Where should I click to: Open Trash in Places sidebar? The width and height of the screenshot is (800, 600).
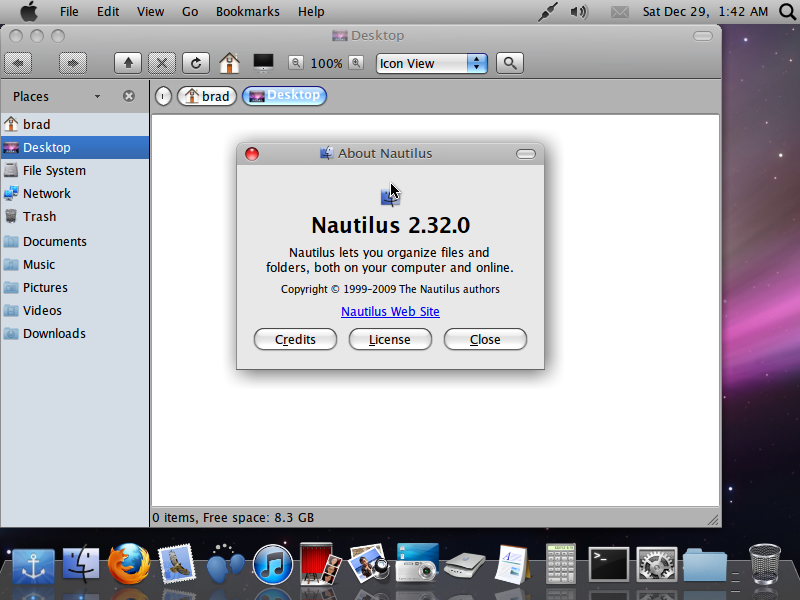tap(74, 216)
